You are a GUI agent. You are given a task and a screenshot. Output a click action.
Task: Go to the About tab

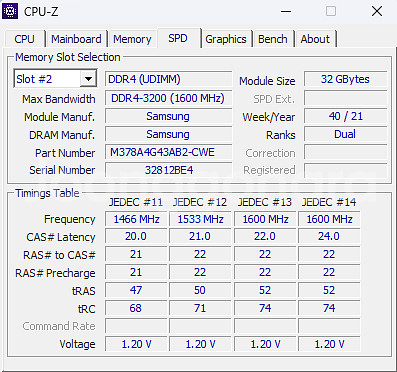[x=315, y=39]
